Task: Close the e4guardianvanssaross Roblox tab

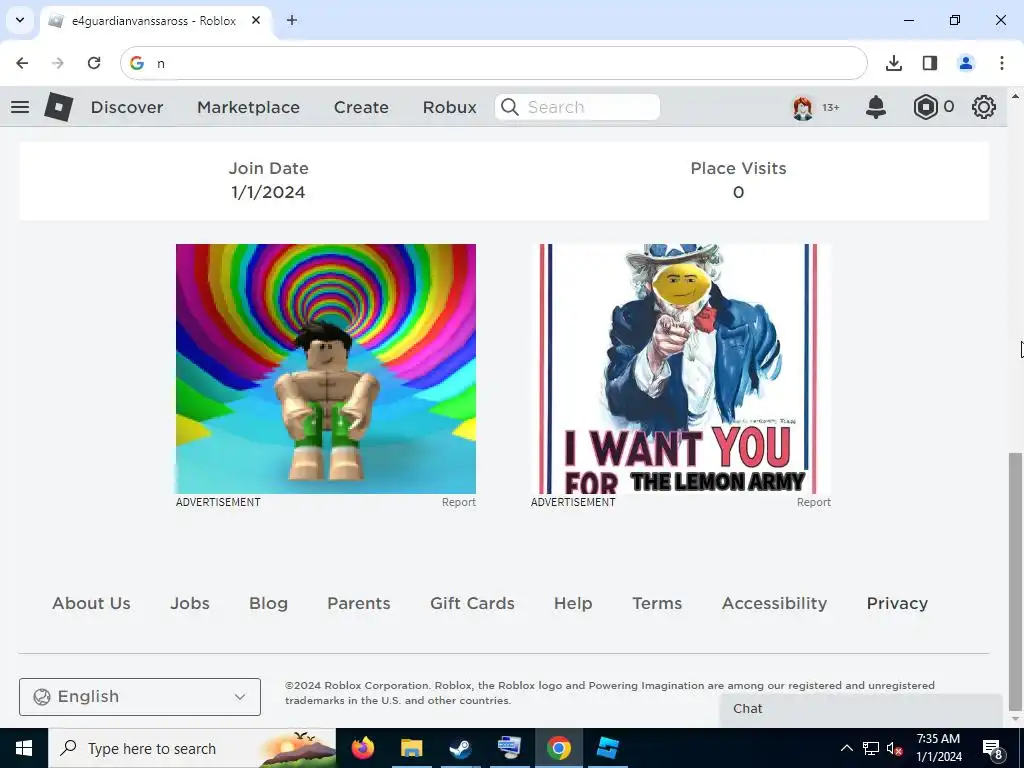Action: coord(256,20)
